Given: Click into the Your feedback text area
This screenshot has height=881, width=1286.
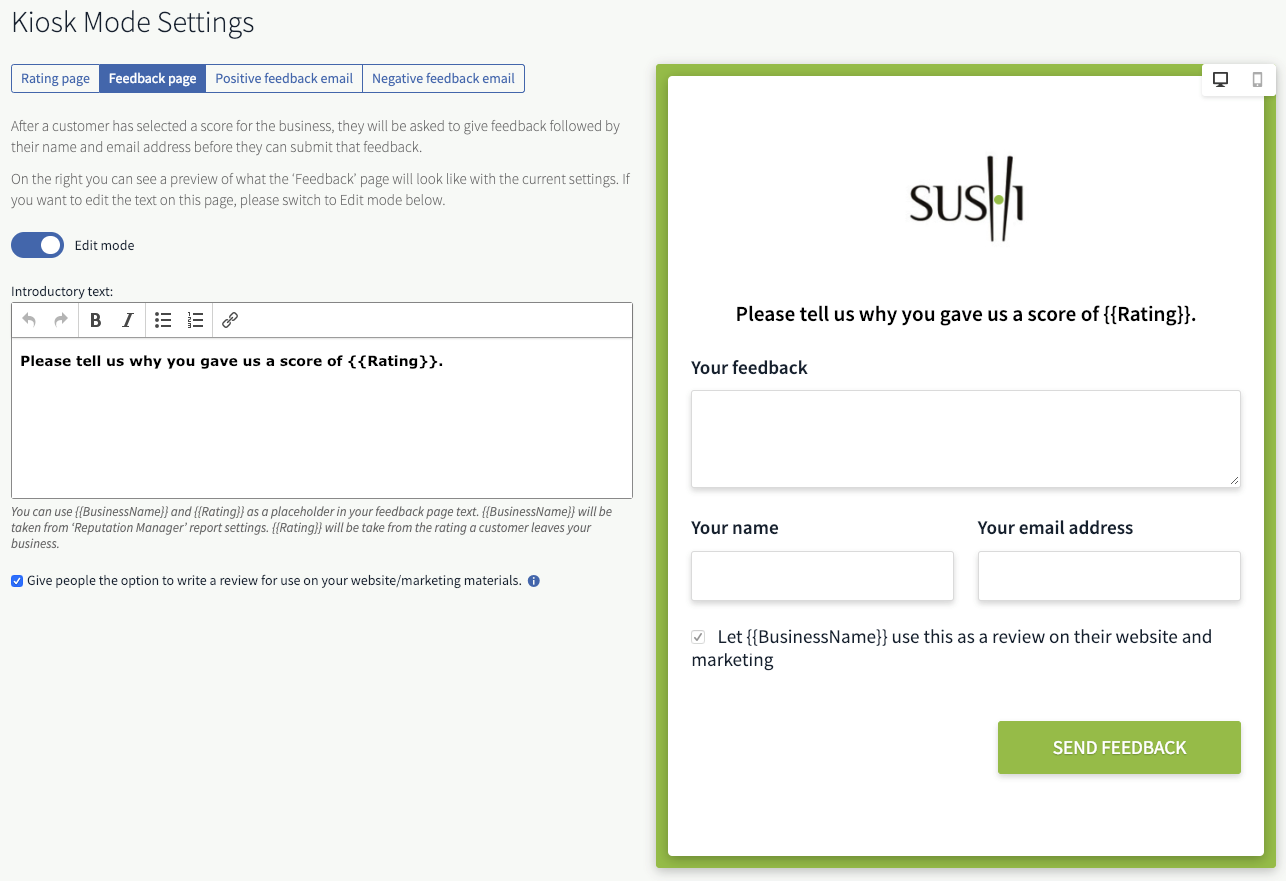Looking at the screenshot, I should pos(966,439).
